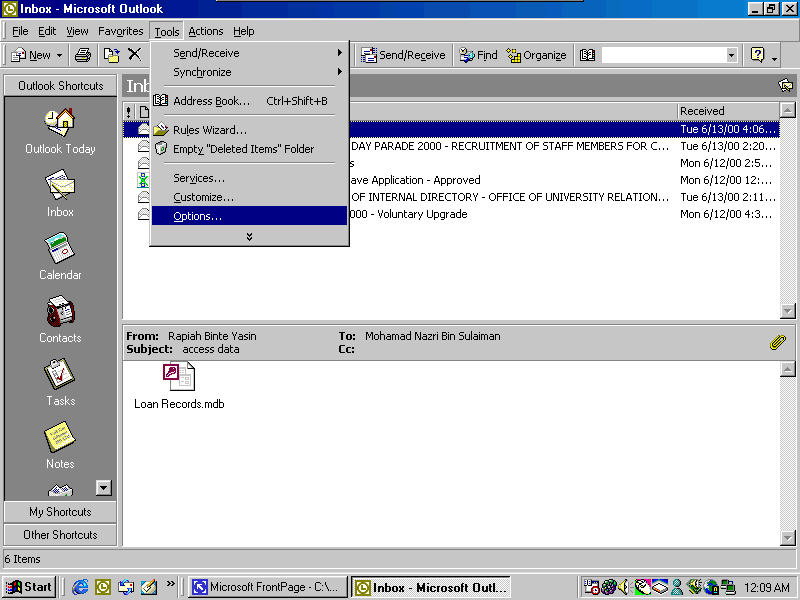800x600 pixels.
Task: Open the Notes shortcut
Action: (x=60, y=445)
